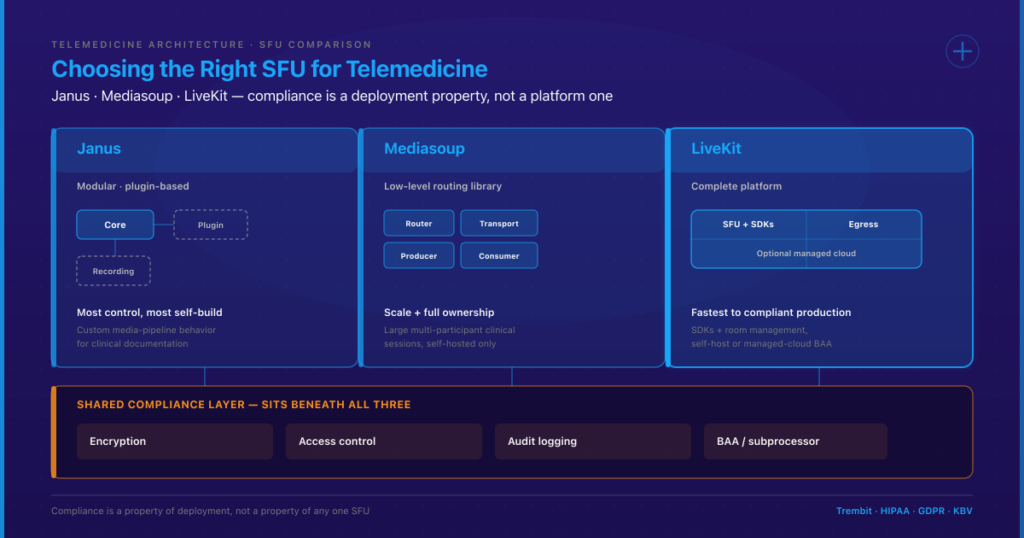Viewport: 1024px width, 538px height.
Task: Click the BAA / subprocessor tile
Action: (x=795, y=441)
